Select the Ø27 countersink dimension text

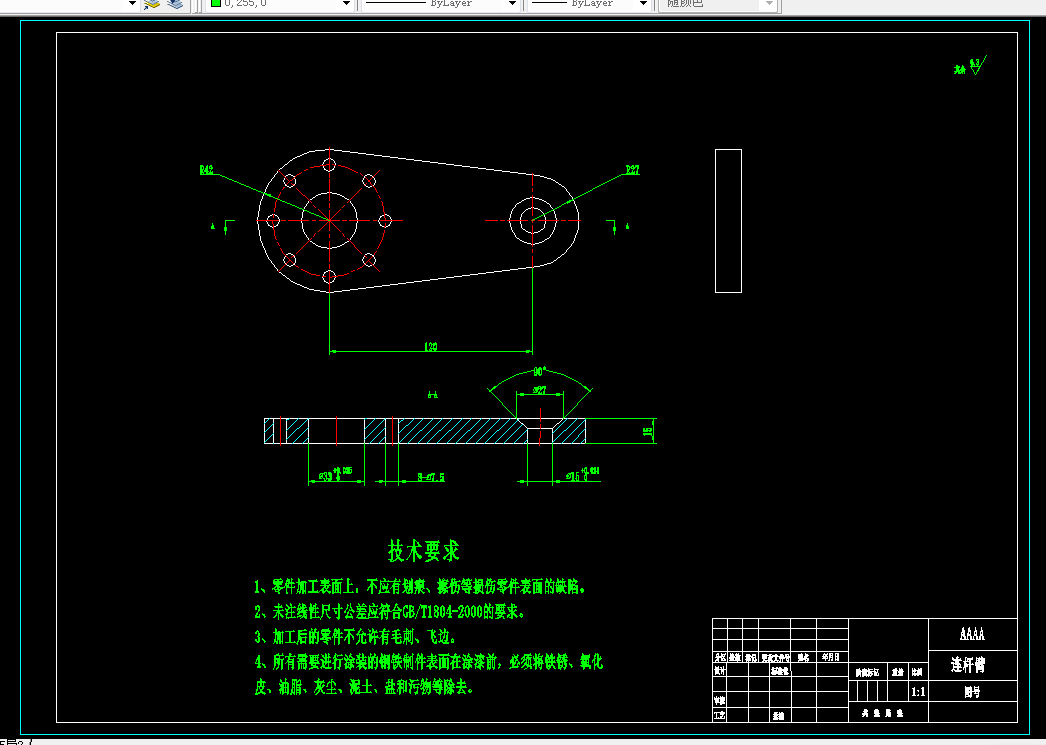tap(540, 391)
